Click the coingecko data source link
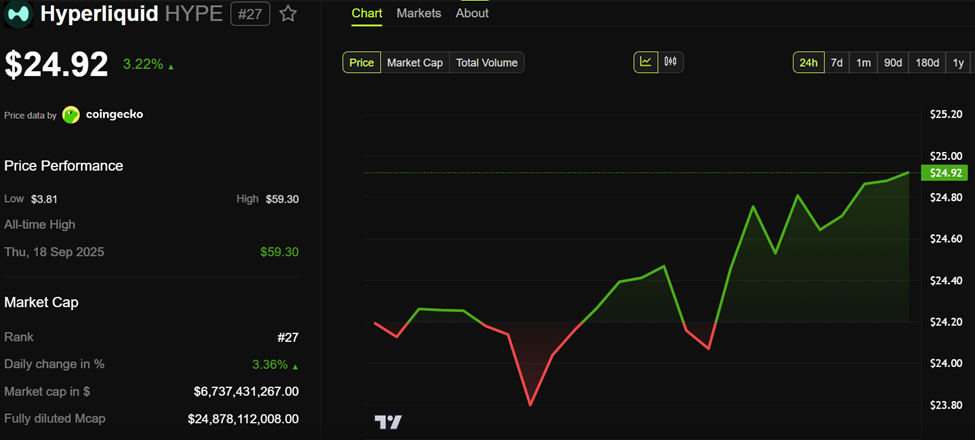 (x=114, y=115)
